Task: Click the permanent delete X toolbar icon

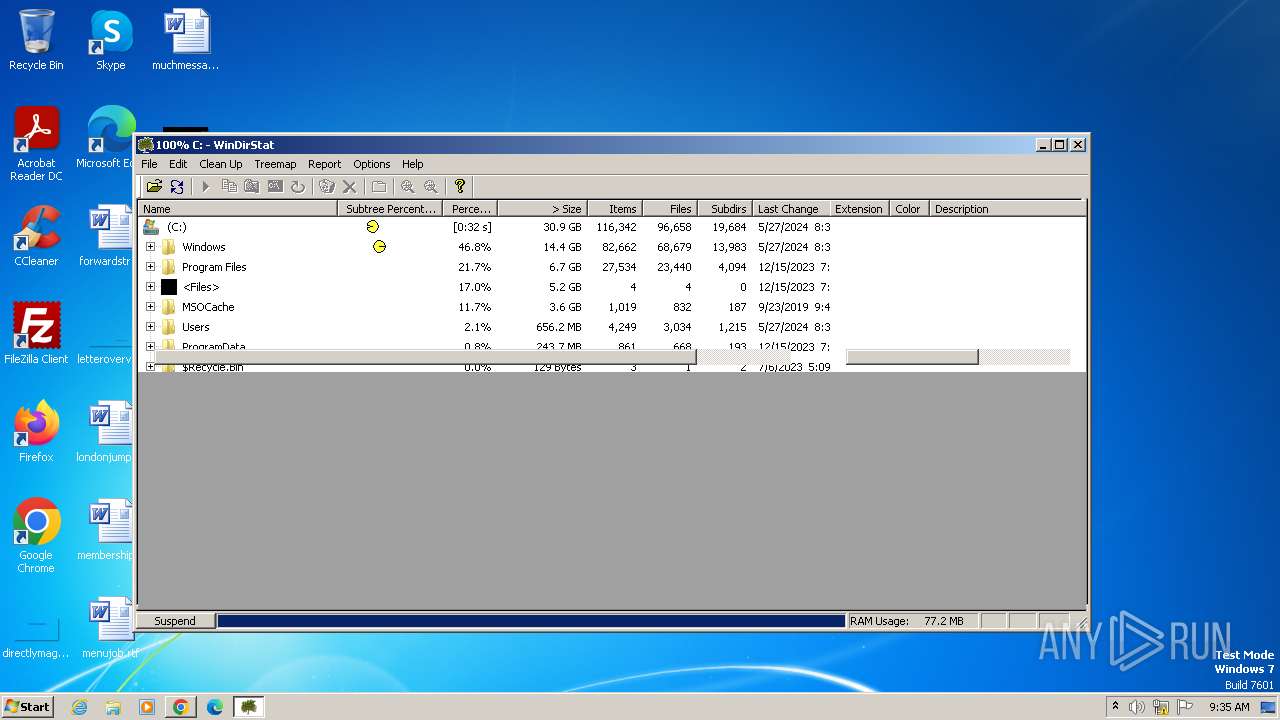Action: pos(349,186)
